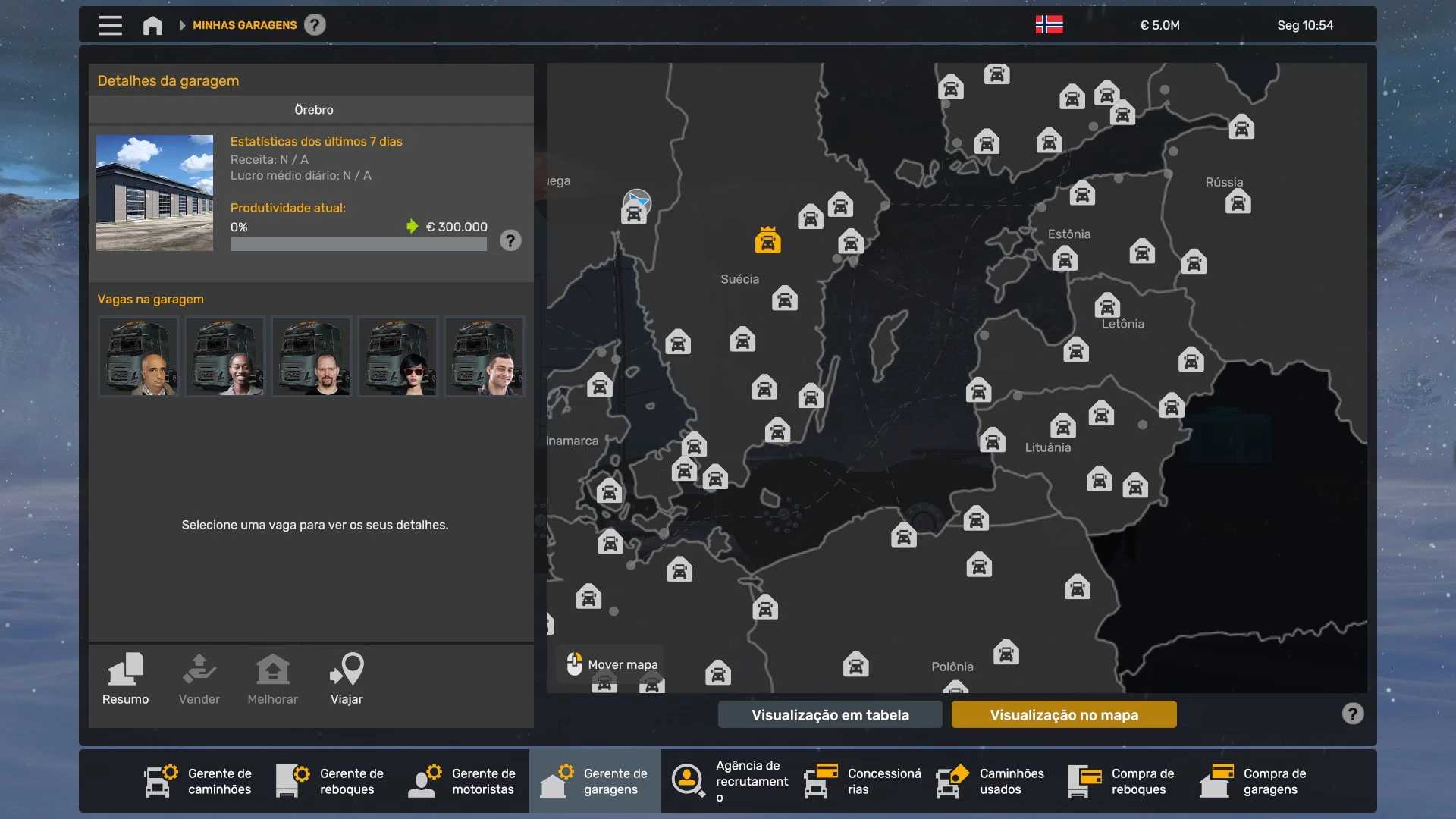Select the first driver slot thumbnail
The height and width of the screenshot is (819, 1456).
(139, 357)
